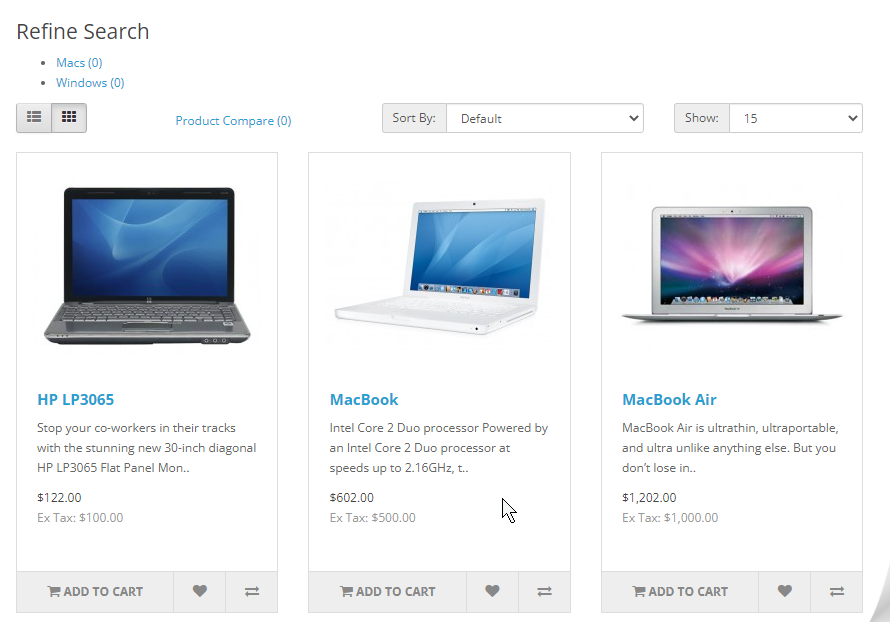Open Macs (0) refine link
The width and height of the screenshot is (890, 622).
pyautogui.click(x=79, y=62)
